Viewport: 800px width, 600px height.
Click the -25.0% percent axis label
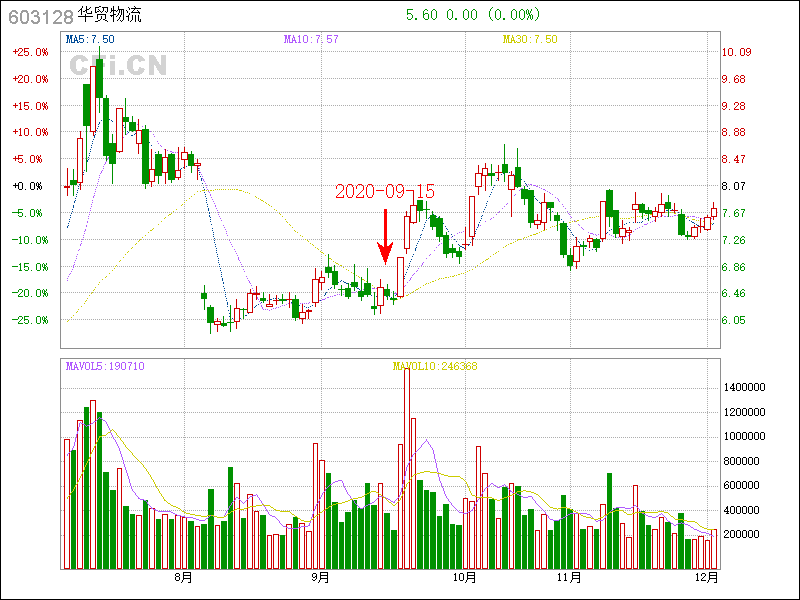point(31,320)
